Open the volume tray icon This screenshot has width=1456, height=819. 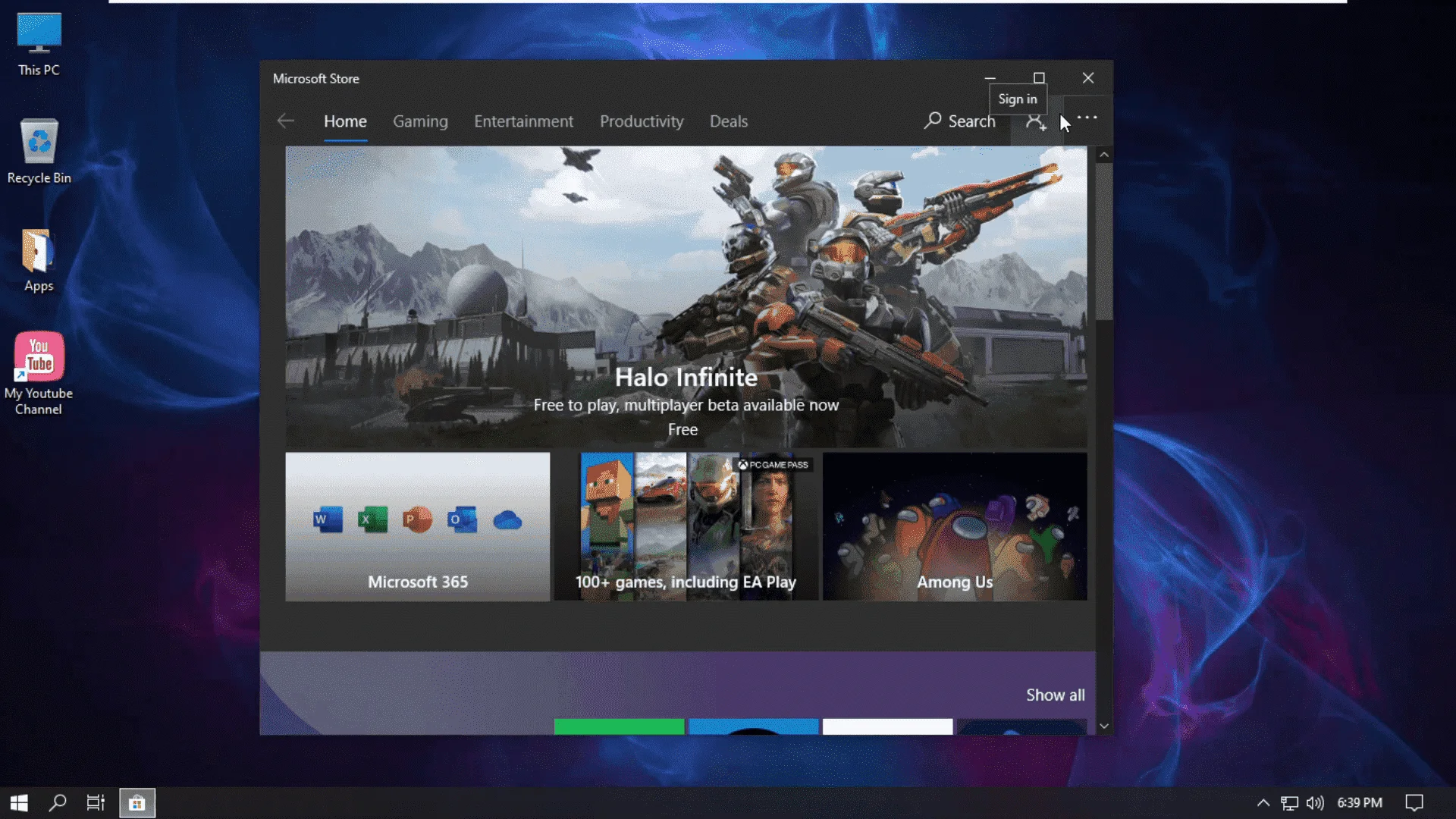[x=1315, y=802]
